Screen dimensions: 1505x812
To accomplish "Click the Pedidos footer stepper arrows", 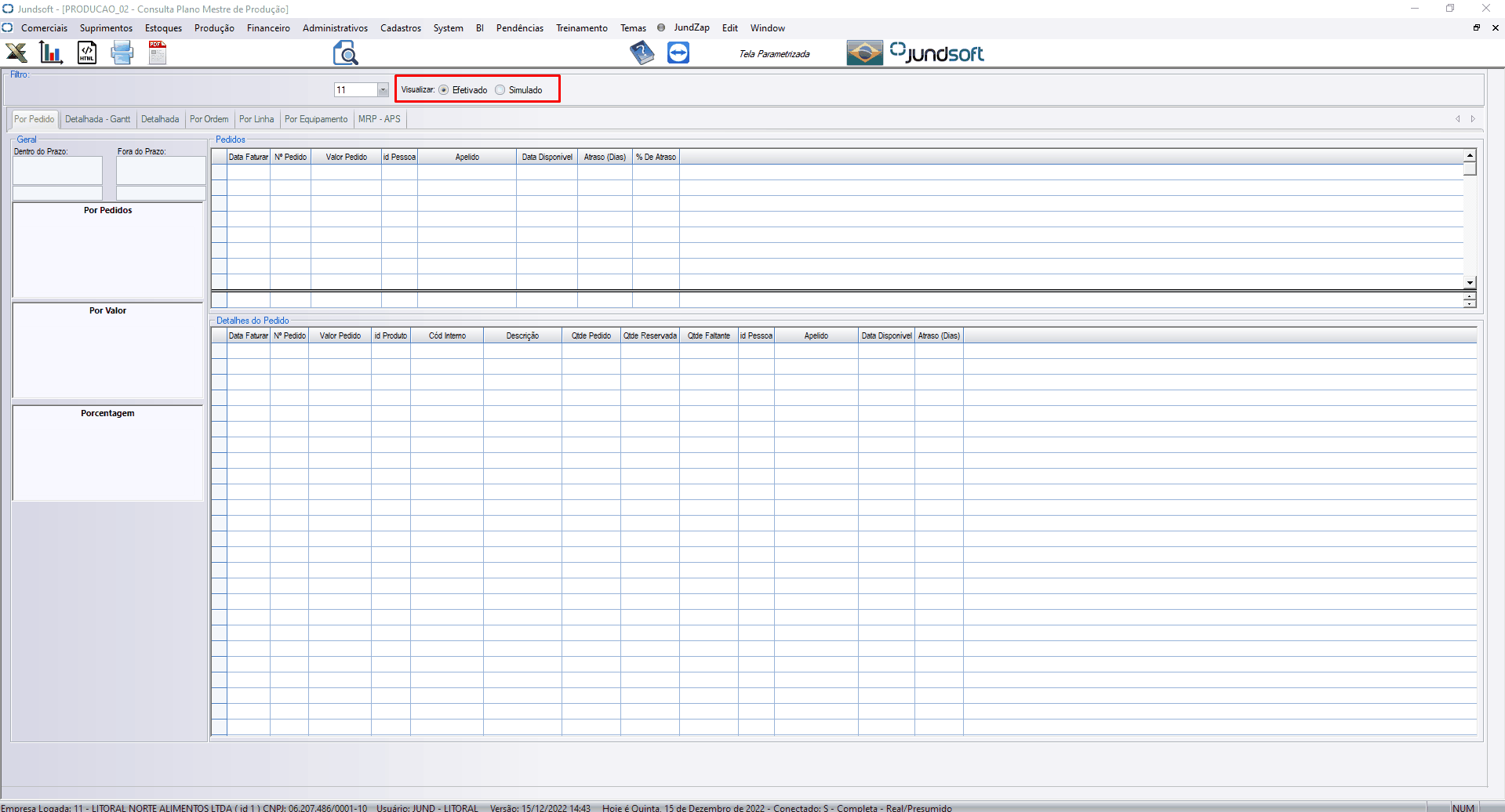I will (1470, 300).
